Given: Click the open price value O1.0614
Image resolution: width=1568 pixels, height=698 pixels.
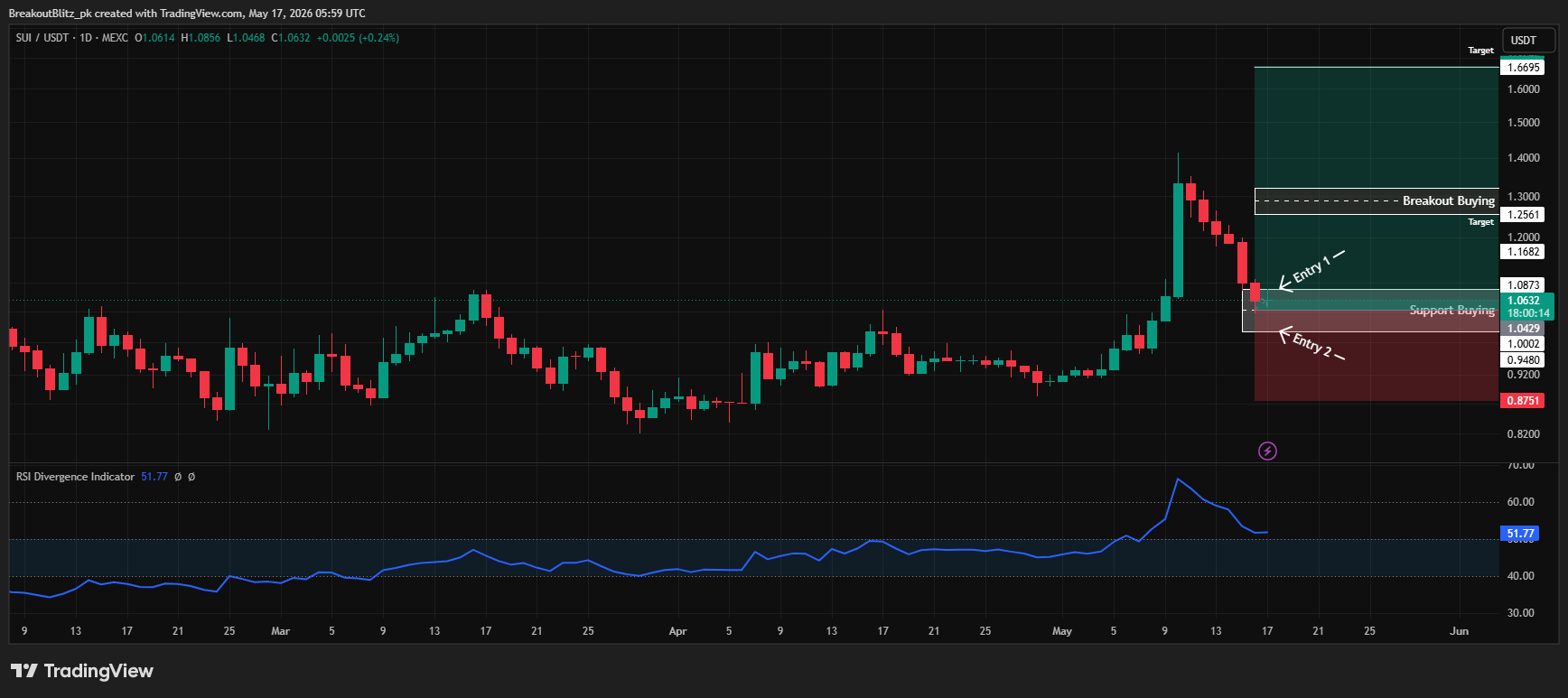Looking at the screenshot, I should 154,38.
